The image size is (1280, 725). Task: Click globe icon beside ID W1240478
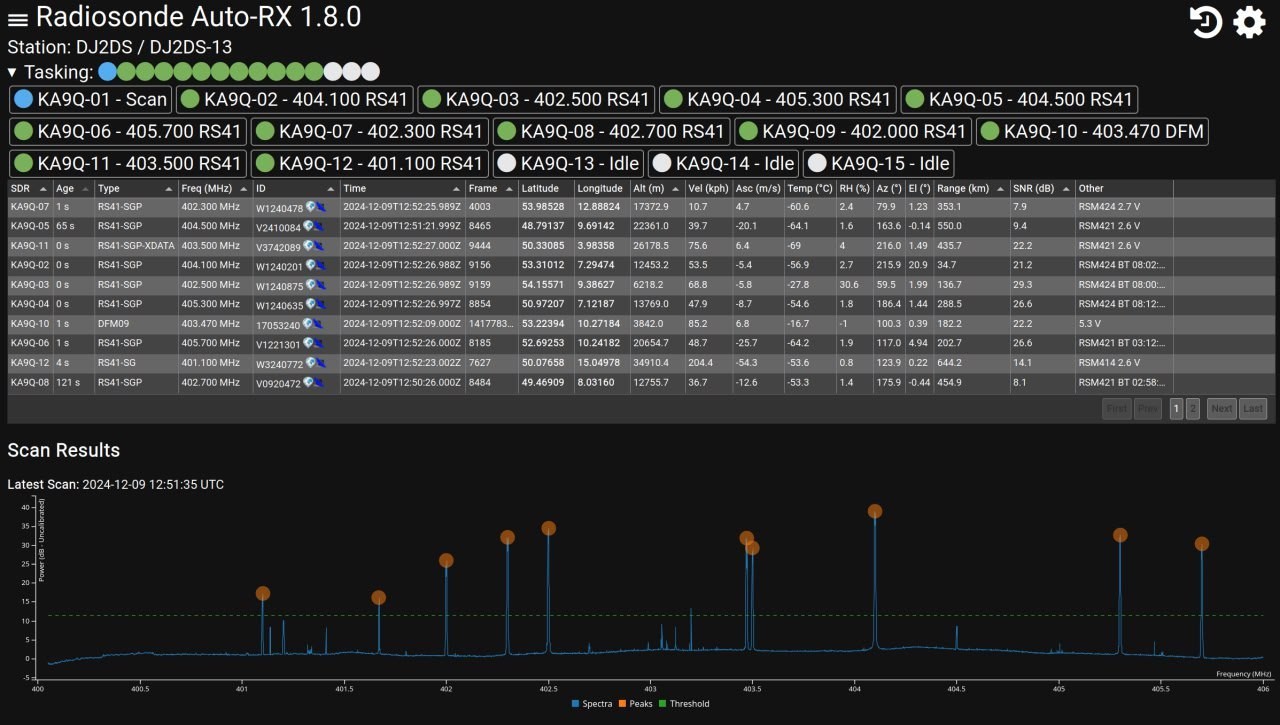(x=311, y=207)
